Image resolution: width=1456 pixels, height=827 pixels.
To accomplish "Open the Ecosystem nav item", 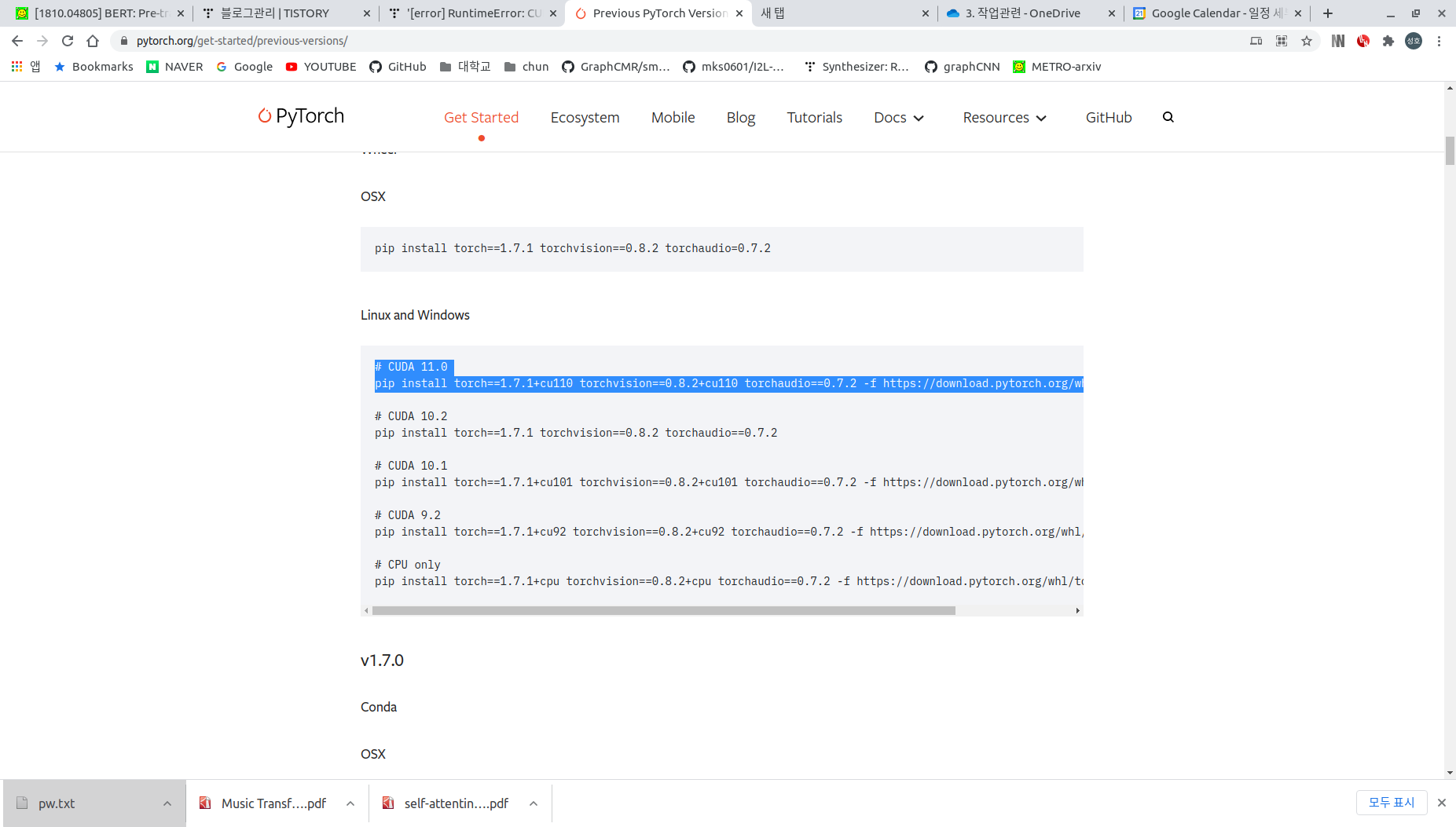I will coord(585,117).
